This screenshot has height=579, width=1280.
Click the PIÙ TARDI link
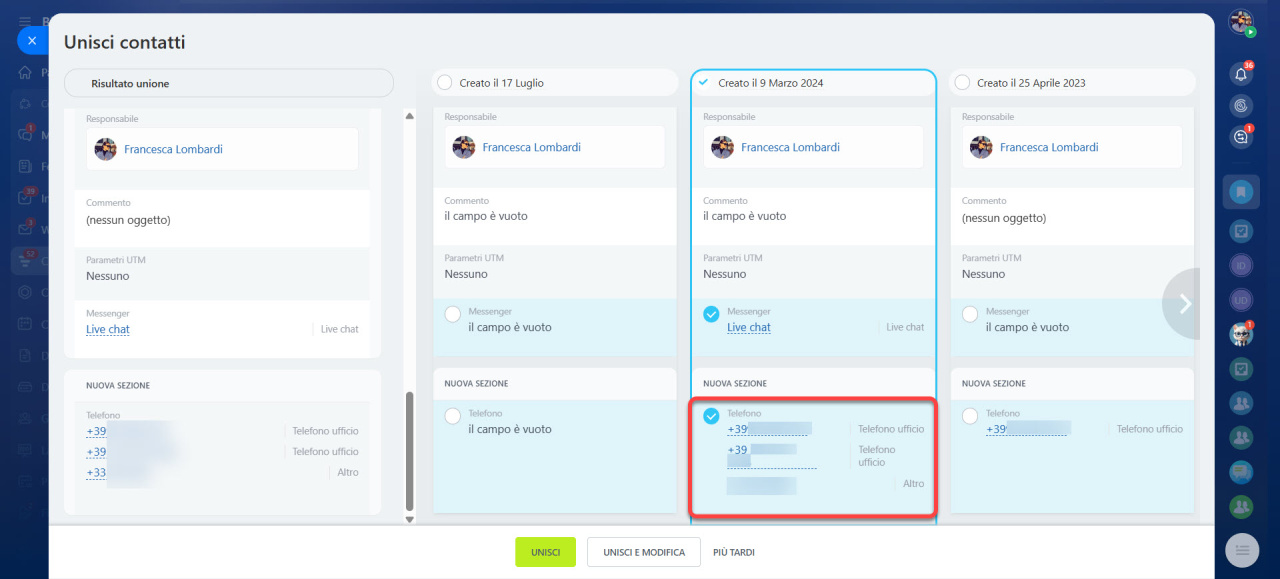734,552
